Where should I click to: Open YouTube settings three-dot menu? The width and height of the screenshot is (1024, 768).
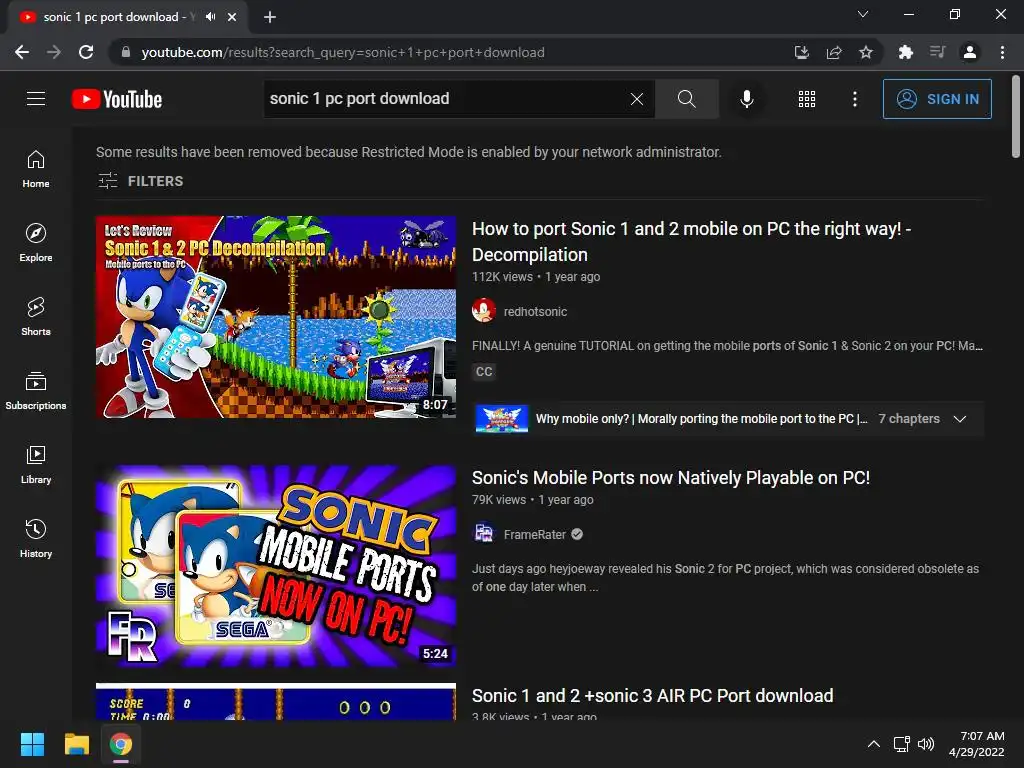coord(855,99)
